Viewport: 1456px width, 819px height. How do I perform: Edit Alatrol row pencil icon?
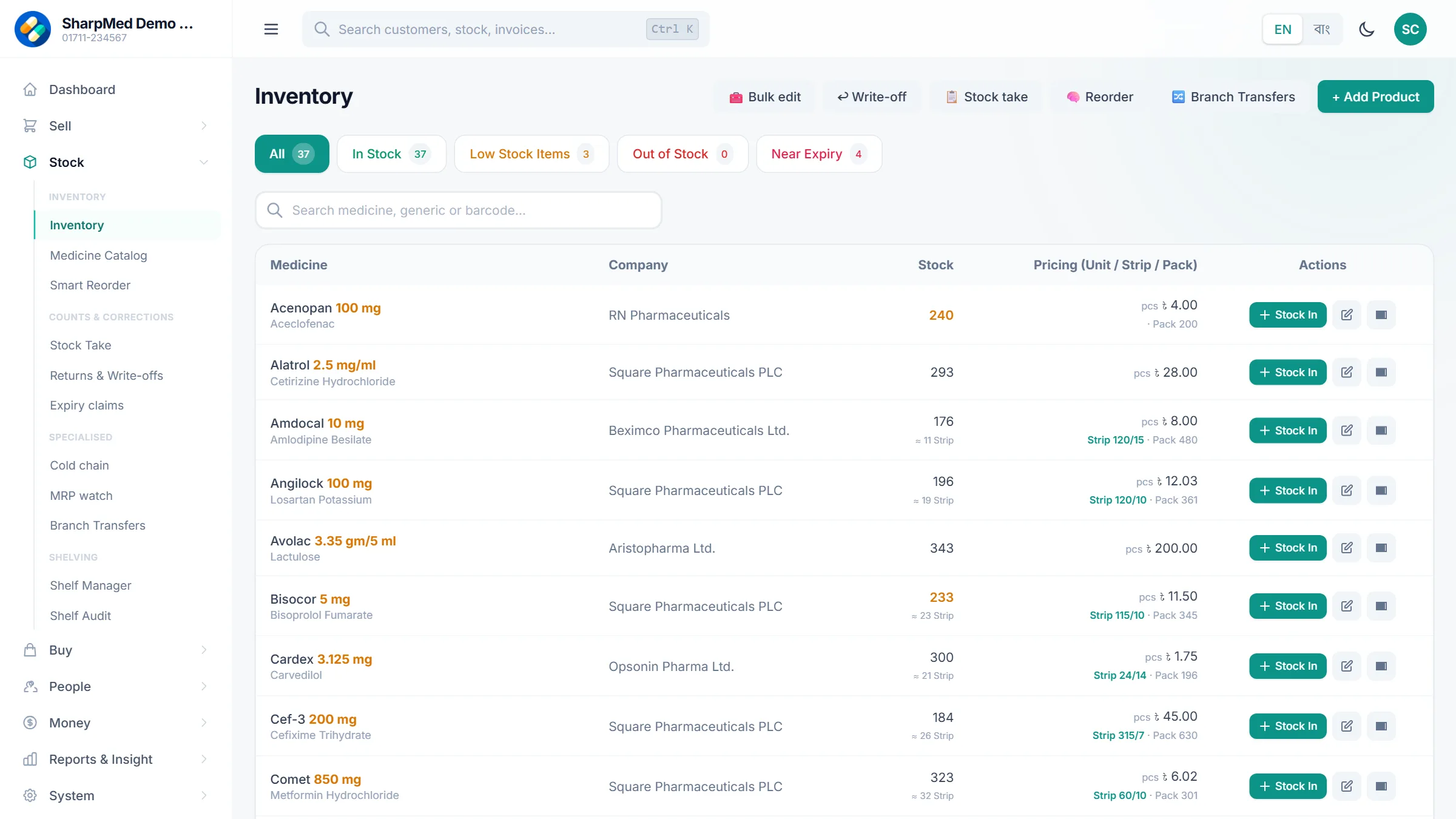pyautogui.click(x=1347, y=372)
